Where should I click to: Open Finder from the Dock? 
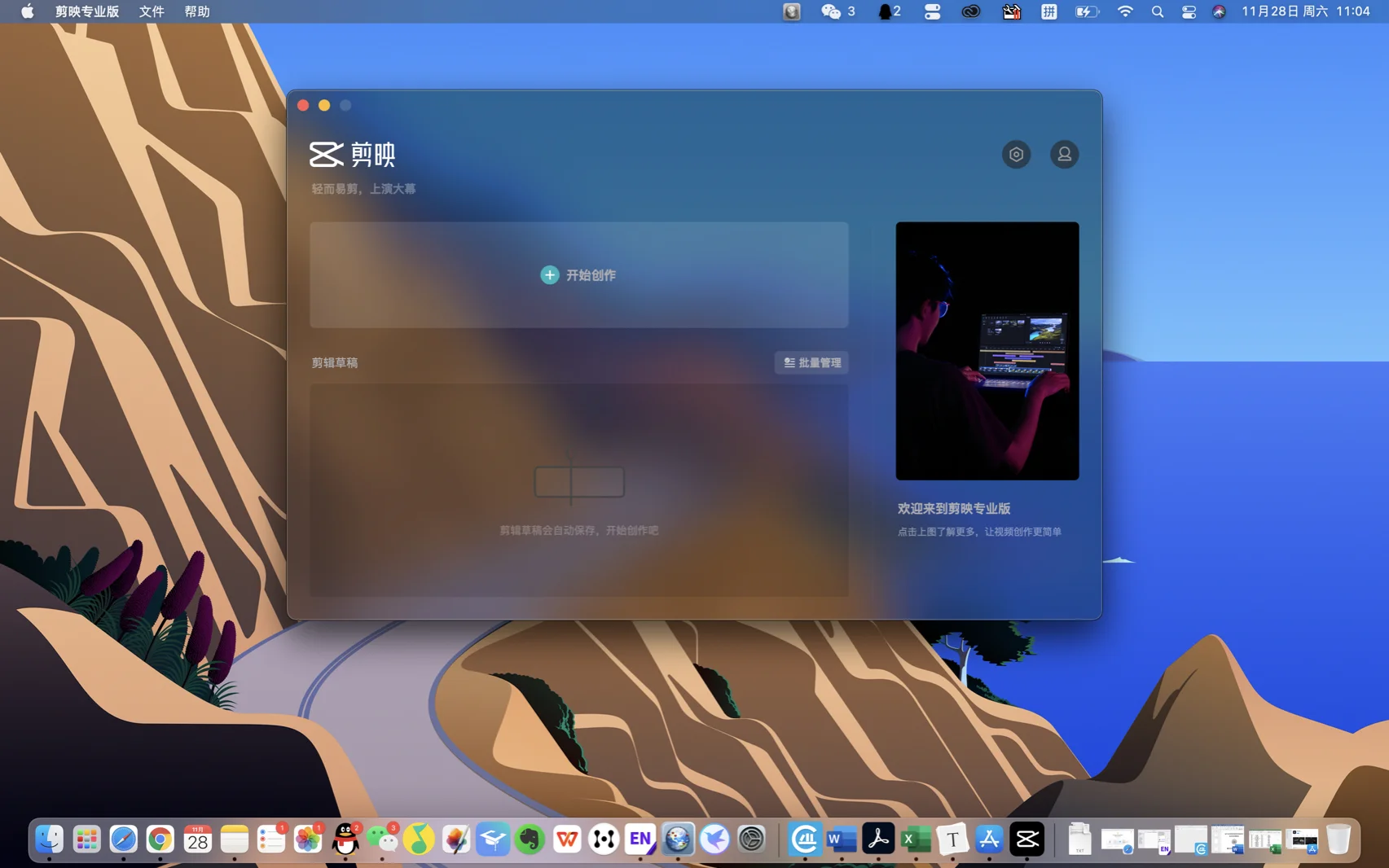[50, 839]
